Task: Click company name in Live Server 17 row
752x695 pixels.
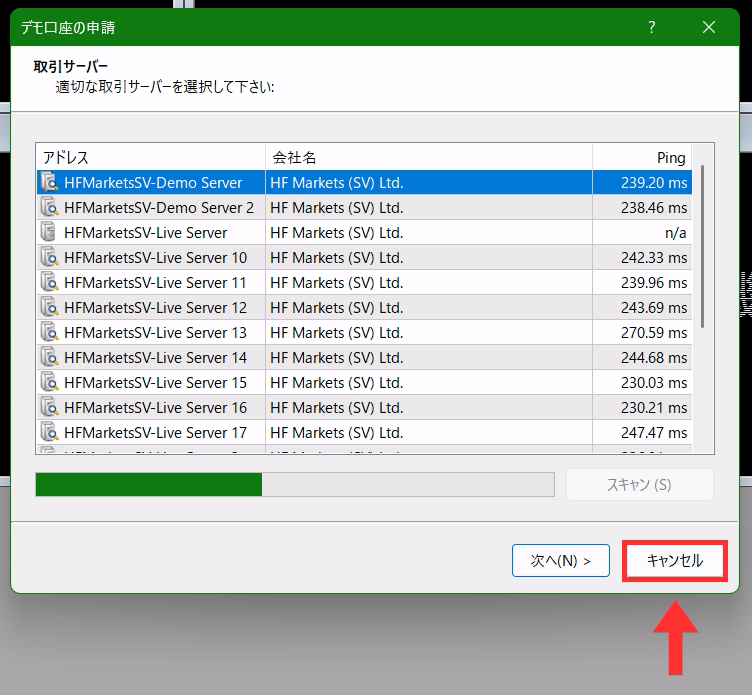Action: click(337, 433)
